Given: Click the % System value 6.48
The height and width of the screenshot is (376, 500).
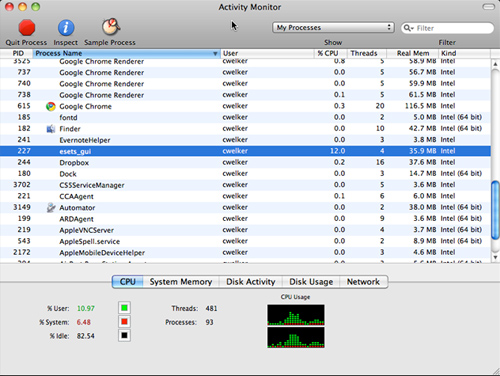Looking at the screenshot, I should tap(84, 322).
